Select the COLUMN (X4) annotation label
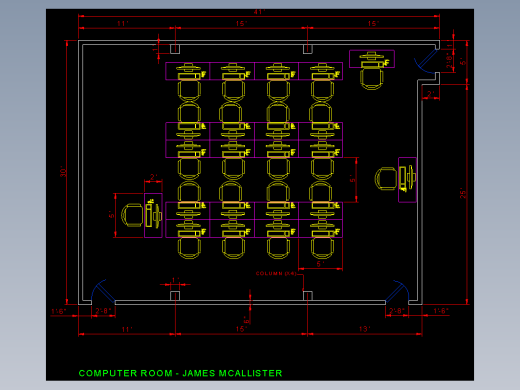 coord(276,273)
